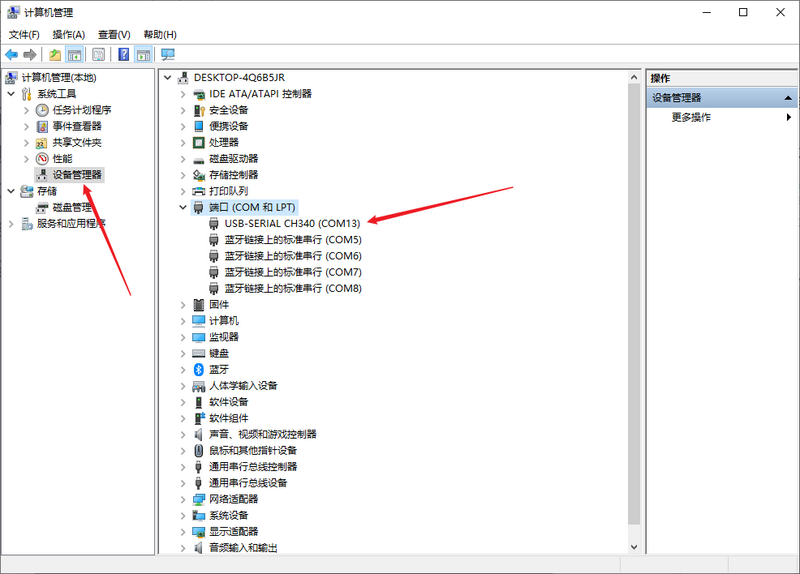The height and width of the screenshot is (574, 800).
Task: Expand the IDE ATA/ATAPI 控制器 node
Action: pos(183,94)
